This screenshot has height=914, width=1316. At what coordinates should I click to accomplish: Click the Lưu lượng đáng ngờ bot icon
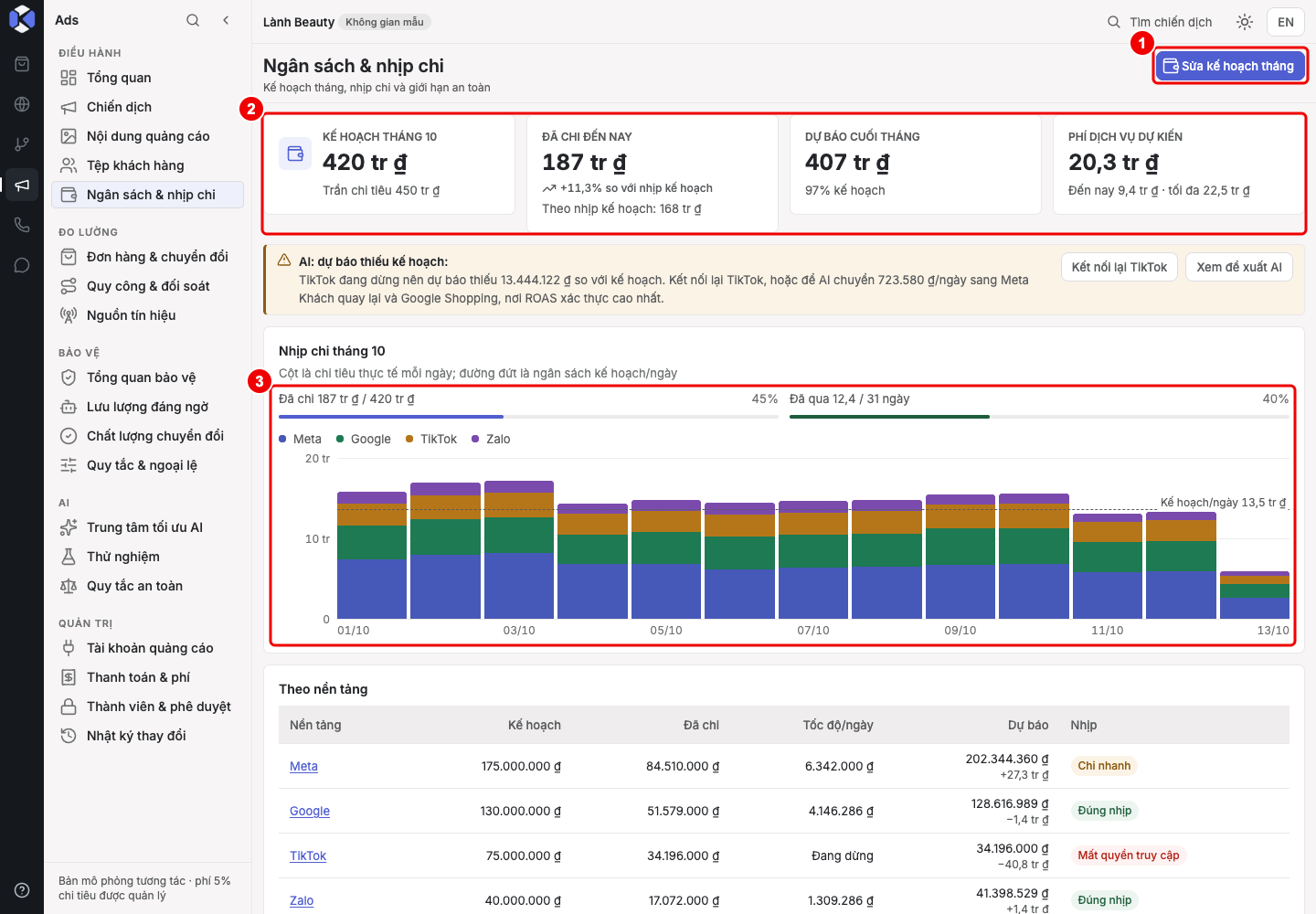point(69,407)
